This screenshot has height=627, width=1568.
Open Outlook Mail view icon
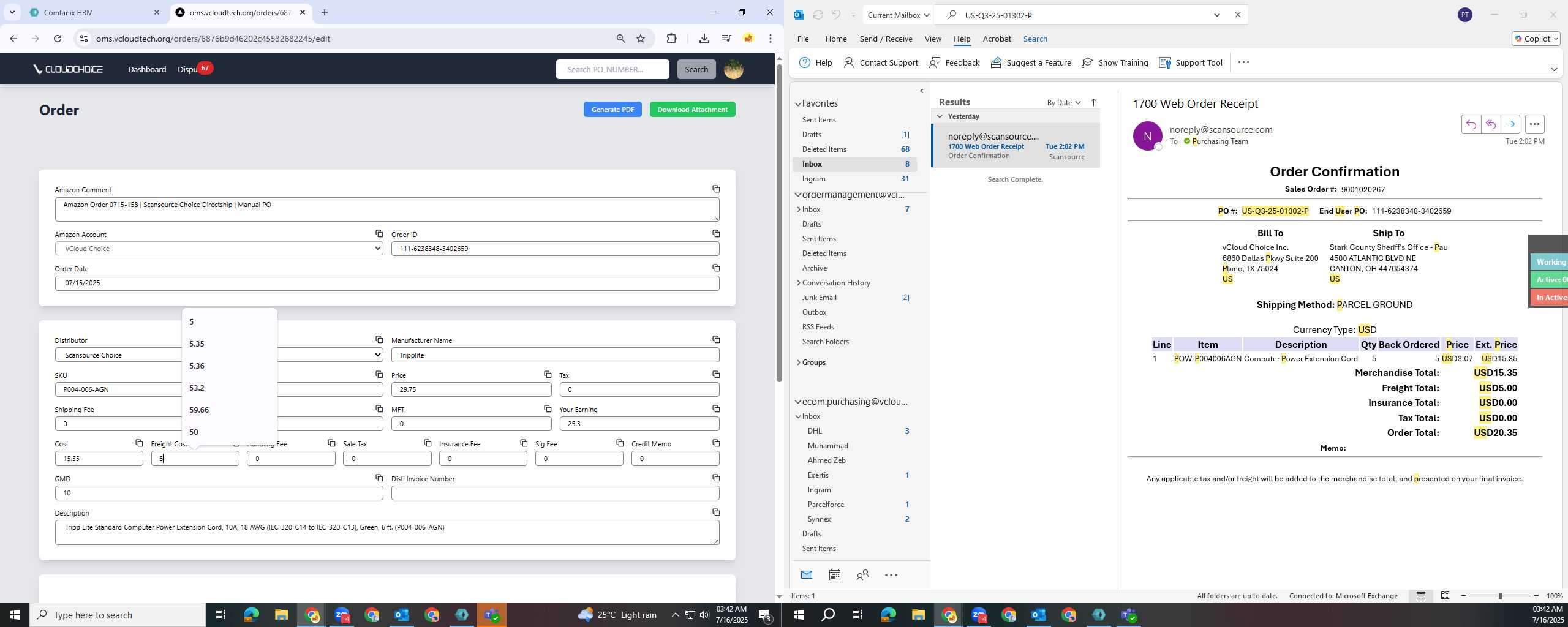[x=807, y=575]
